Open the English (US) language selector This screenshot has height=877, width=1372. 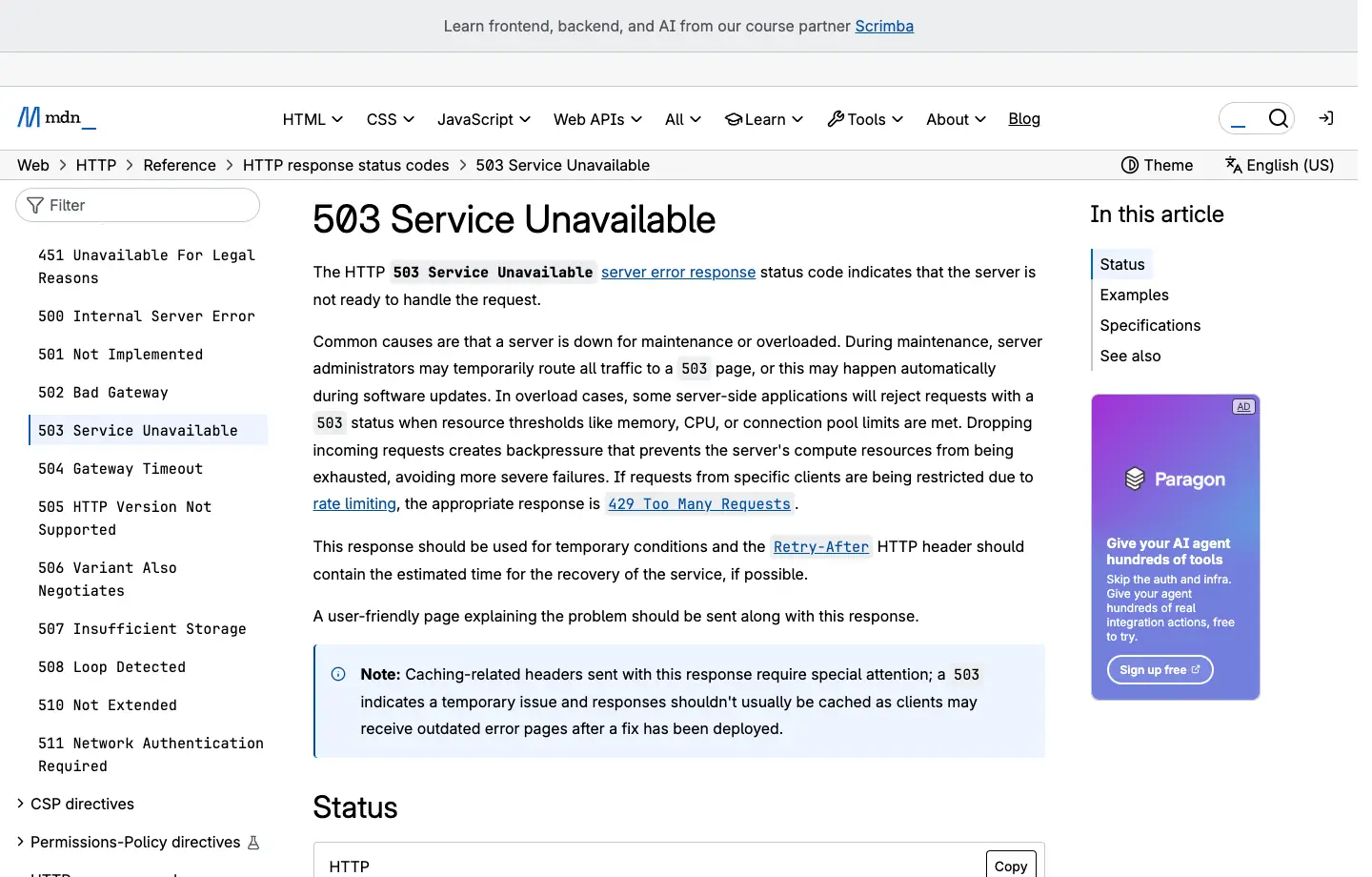click(x=1280, y=165)
